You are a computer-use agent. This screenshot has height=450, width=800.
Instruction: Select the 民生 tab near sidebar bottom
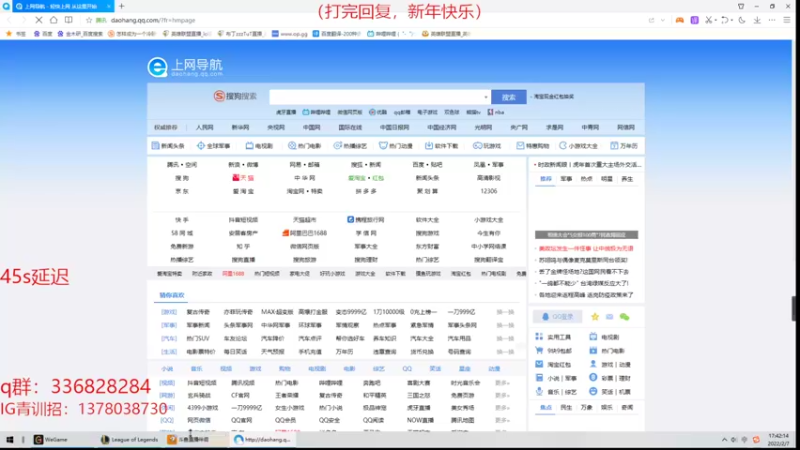[x=566, y=407]
